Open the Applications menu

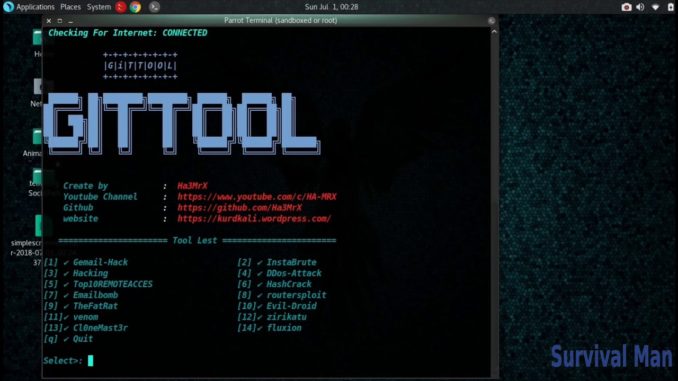35,7
